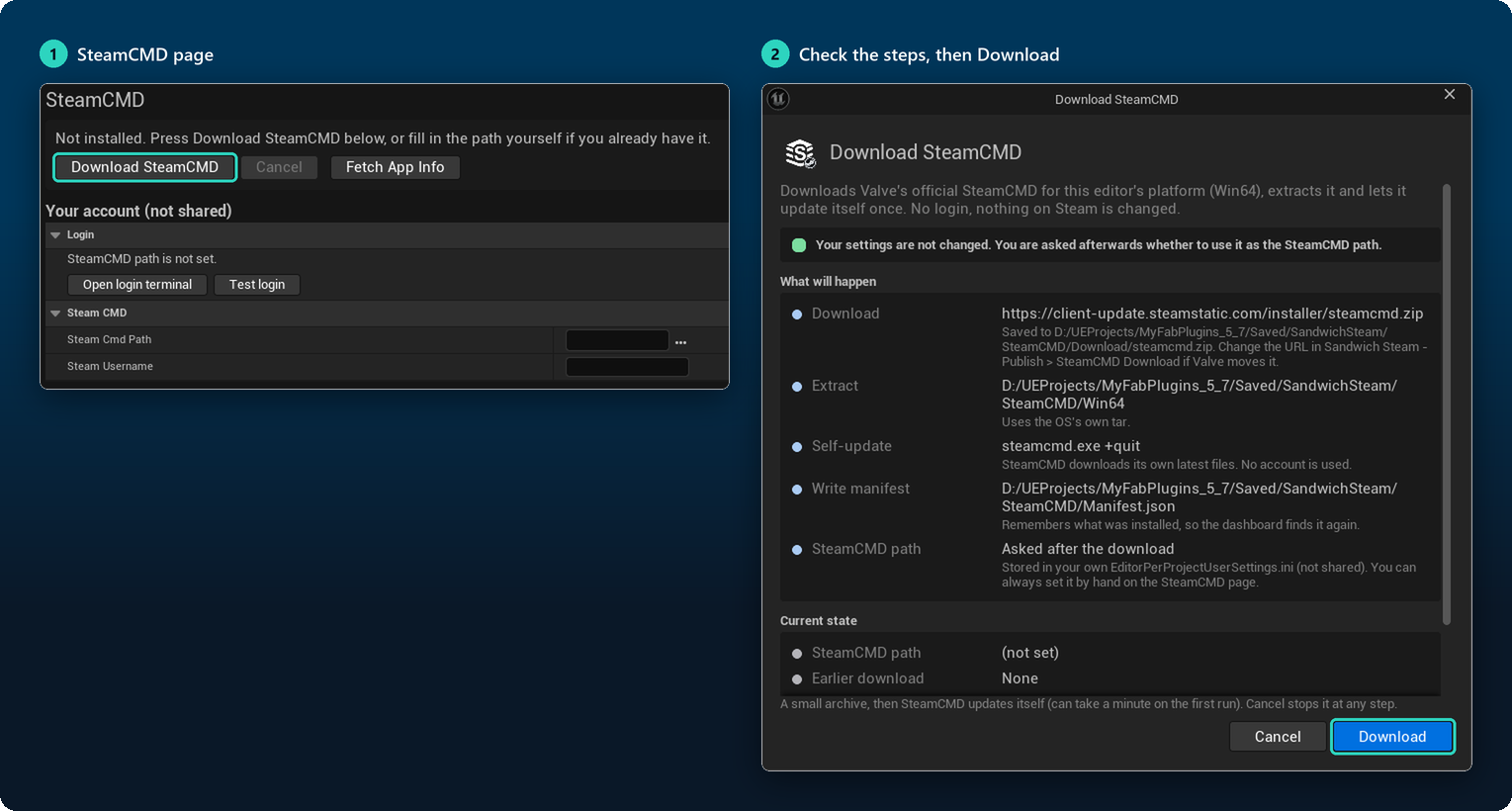The width and height of the screenshot is (1512, 811).
Task: Click the '(not set)' SteamCMD path value
Action: click(1030, 653)
